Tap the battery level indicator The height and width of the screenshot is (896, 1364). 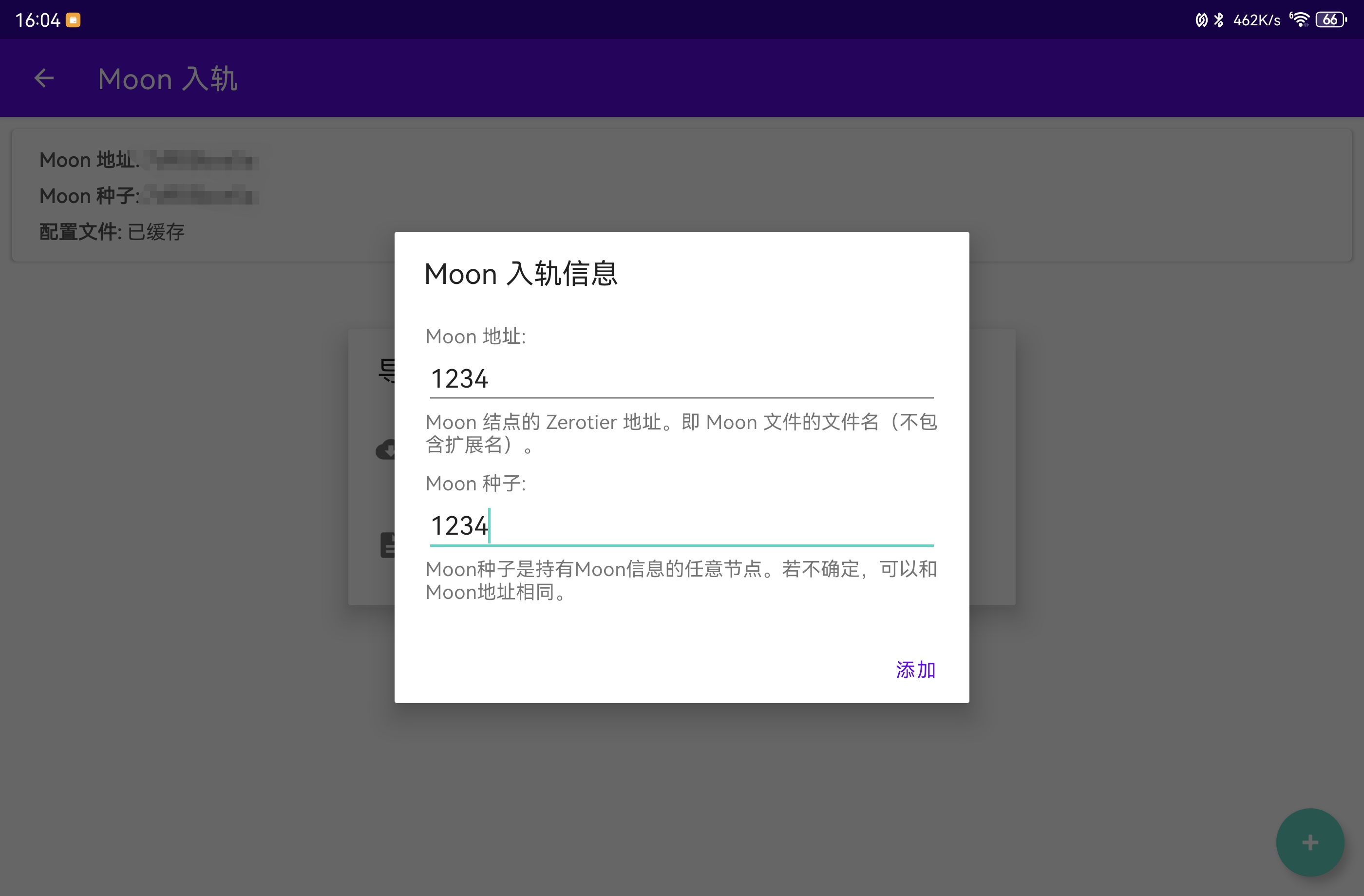click(1331, 20)
